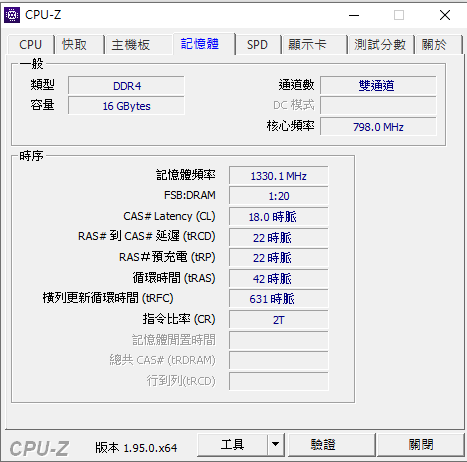The height and width of the screenshot is (462, 467).
Task: Click the tRCD 22 時脈 value
Action: 279,238
